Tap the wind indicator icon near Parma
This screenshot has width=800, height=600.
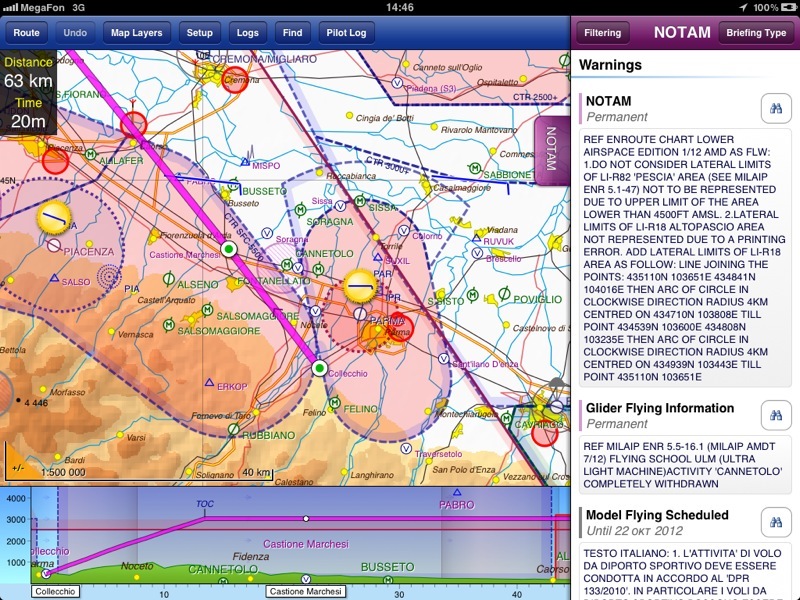point(359,287)
